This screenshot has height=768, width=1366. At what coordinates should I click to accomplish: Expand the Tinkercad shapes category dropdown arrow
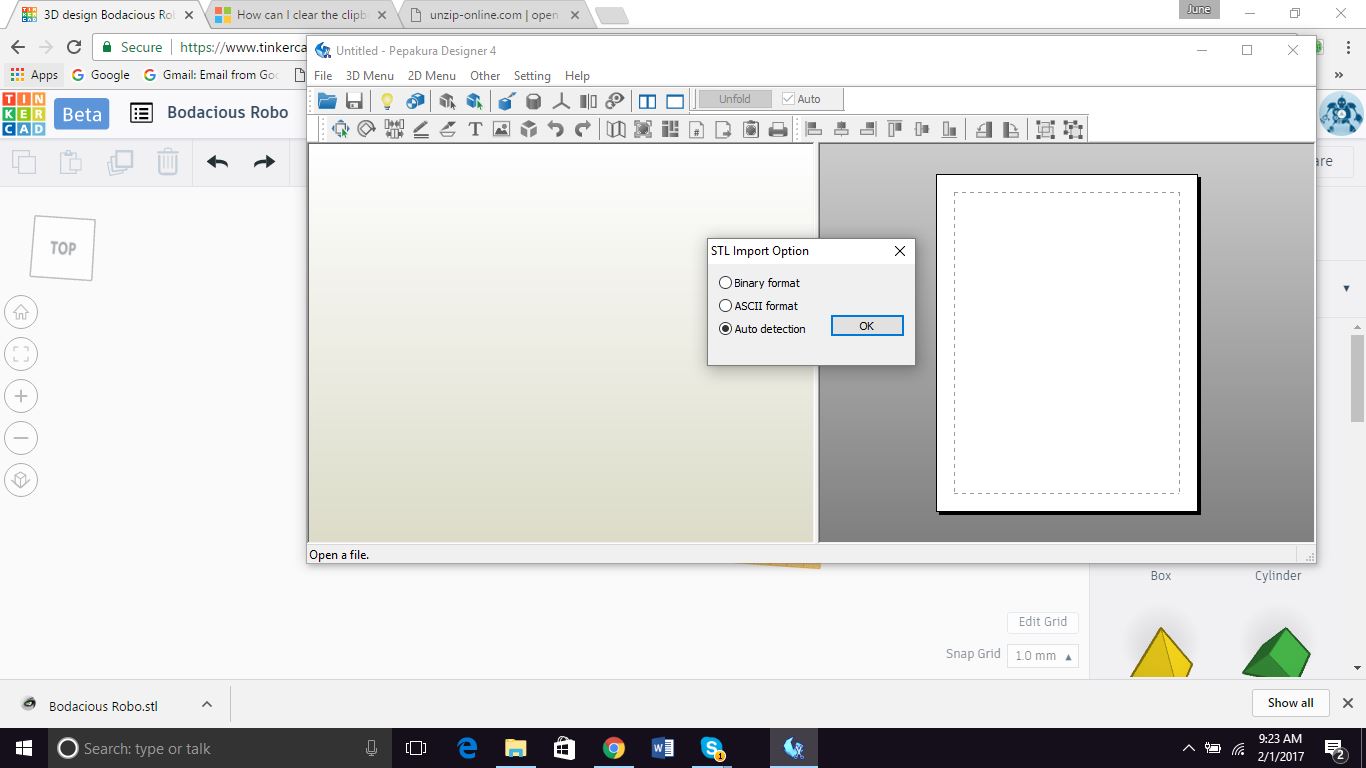tap(1347, 288)
